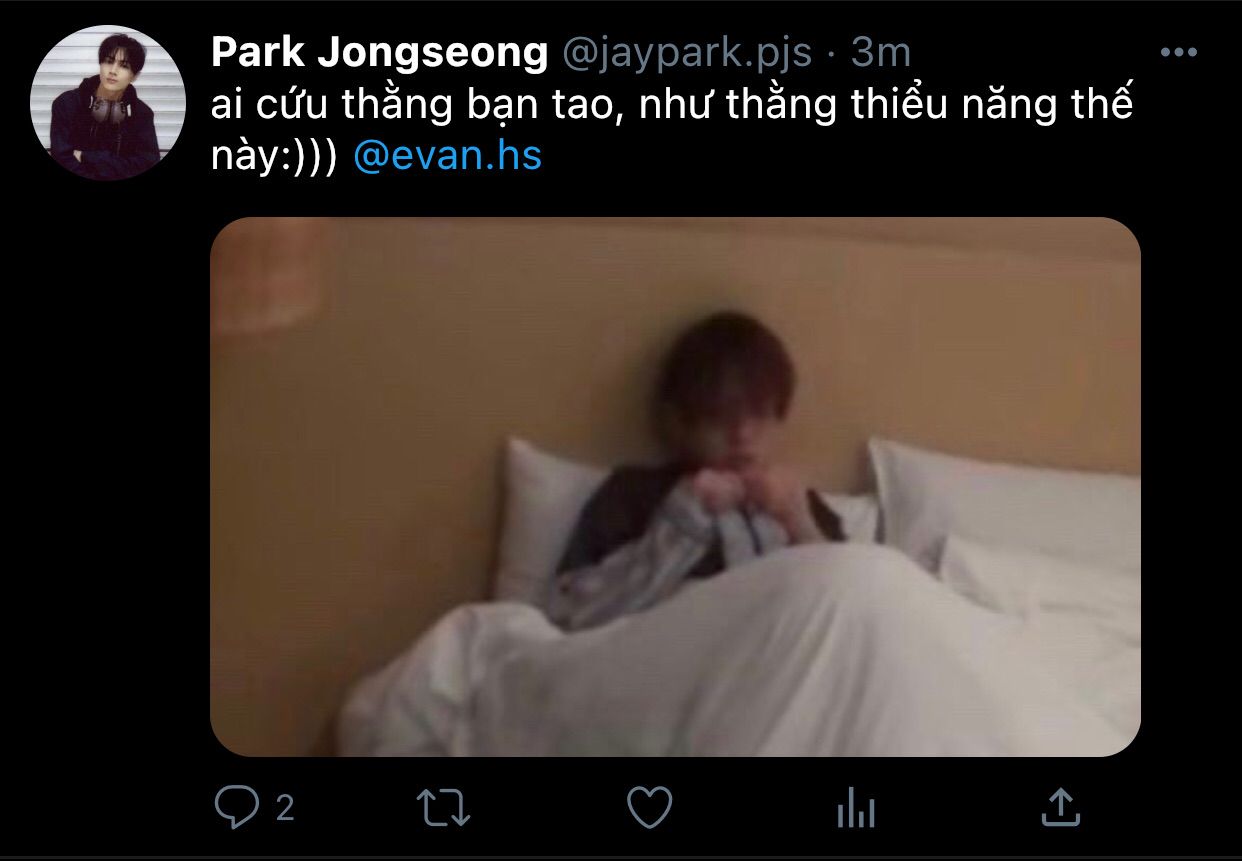The image size is (1242, 861).
Task: Click the display name Park Jongseong
Action: tap(379, 53)
